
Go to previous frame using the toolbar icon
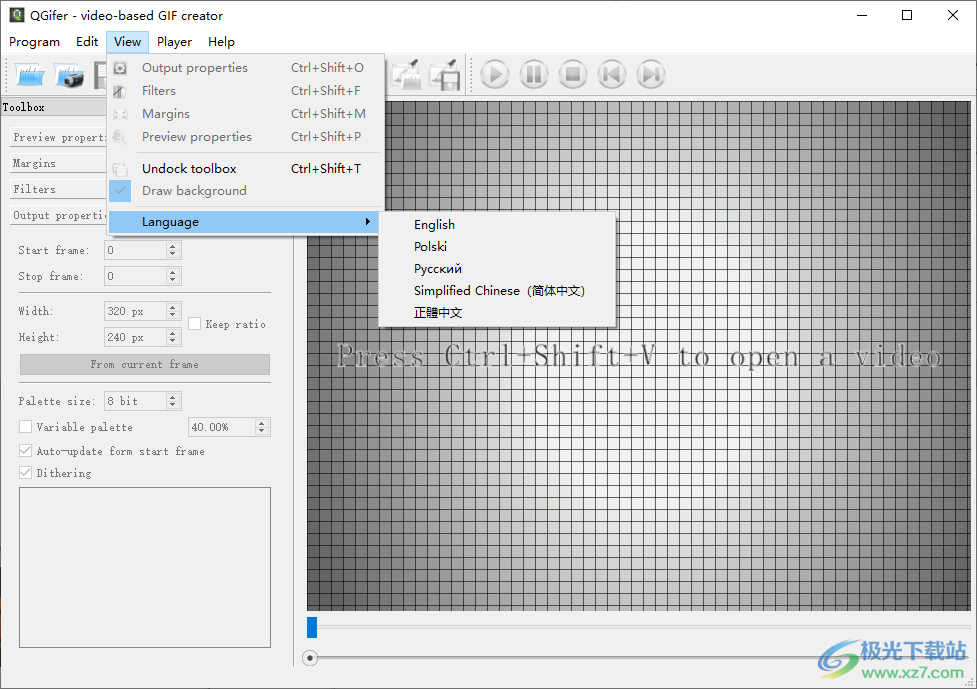point(612,75)
